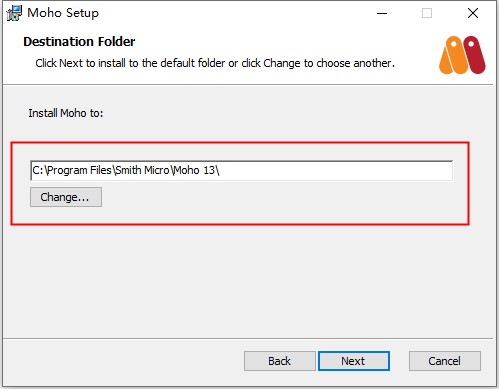The image size is (499, 389).
Task: Click the "Install Moho to:" label
Action: (x=66, y=113)
